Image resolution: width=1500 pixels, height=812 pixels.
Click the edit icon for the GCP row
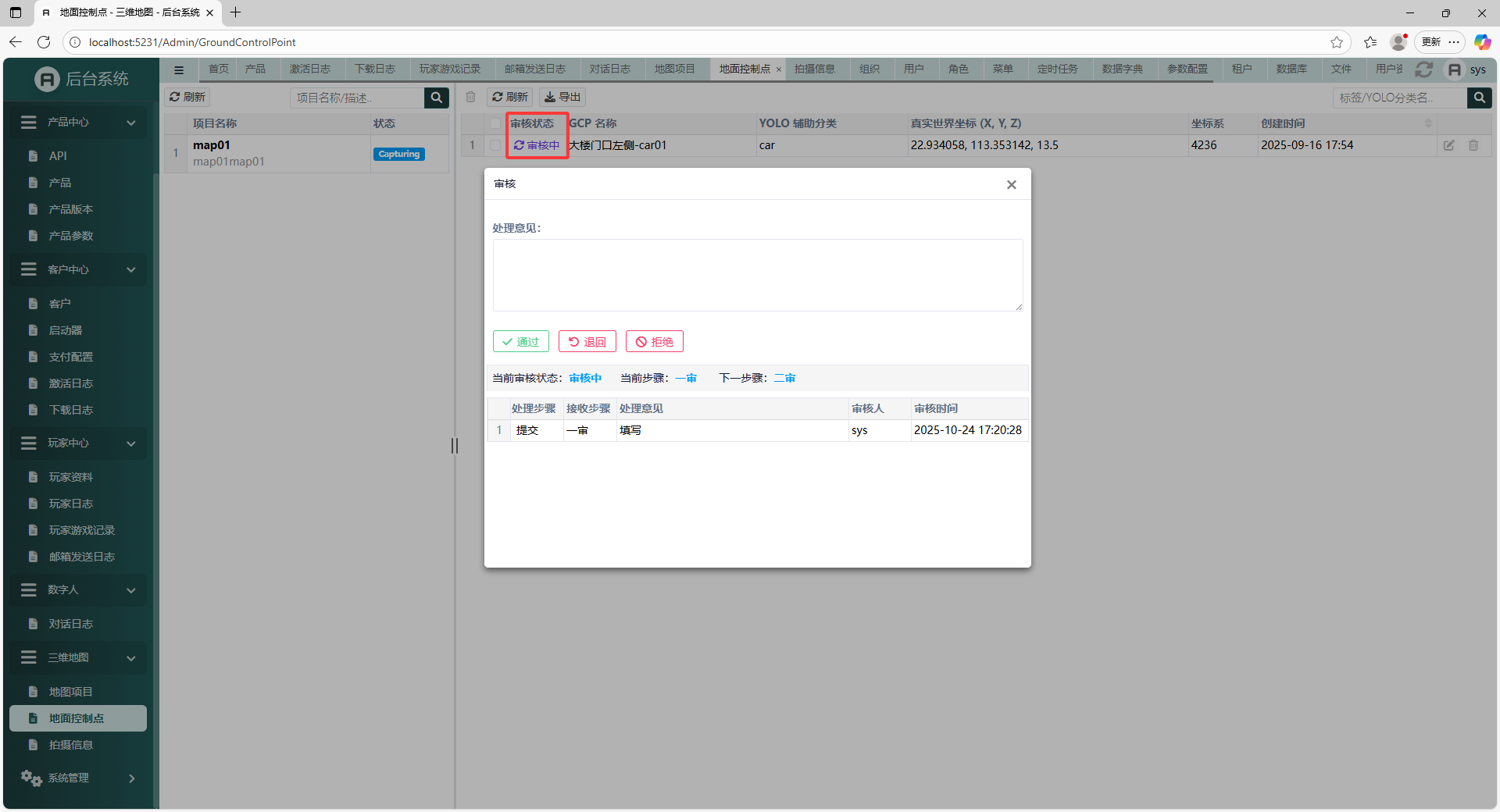click(x=1448, y=145)
